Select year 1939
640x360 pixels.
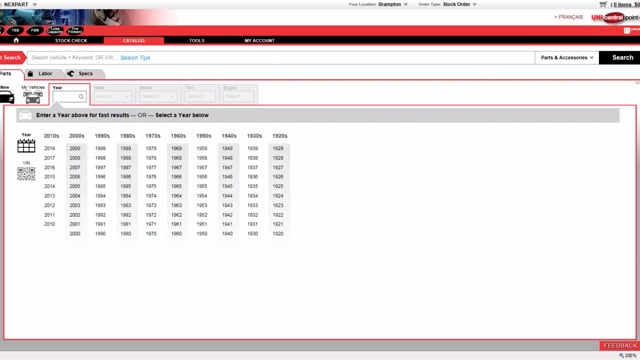pos(253,149)
